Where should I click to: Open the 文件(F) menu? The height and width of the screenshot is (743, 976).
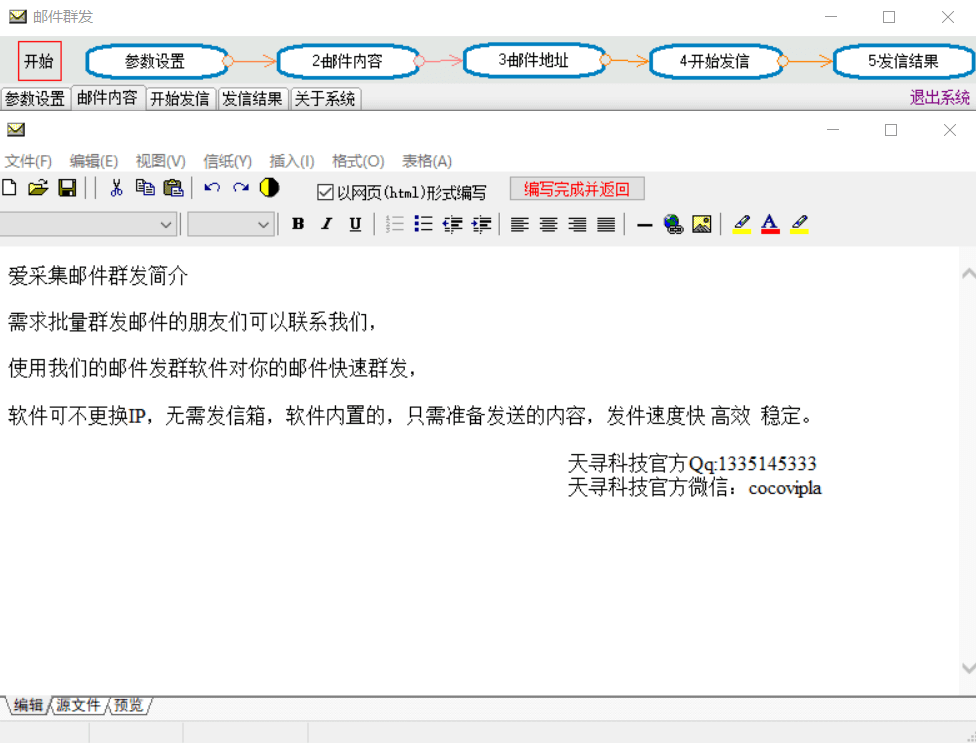[x=28, y=161]
